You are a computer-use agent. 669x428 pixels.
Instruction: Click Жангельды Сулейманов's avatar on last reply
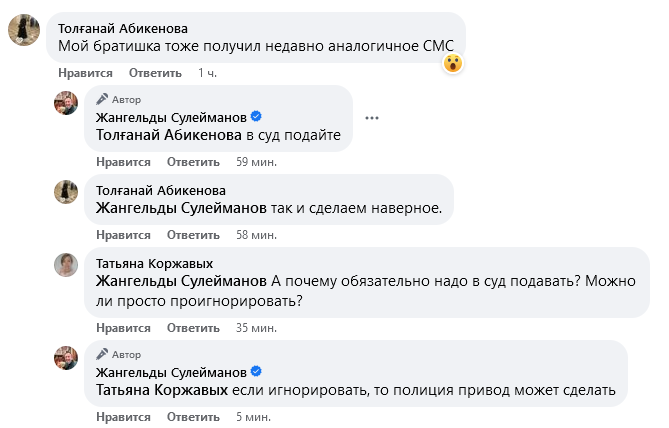[67, 358]
